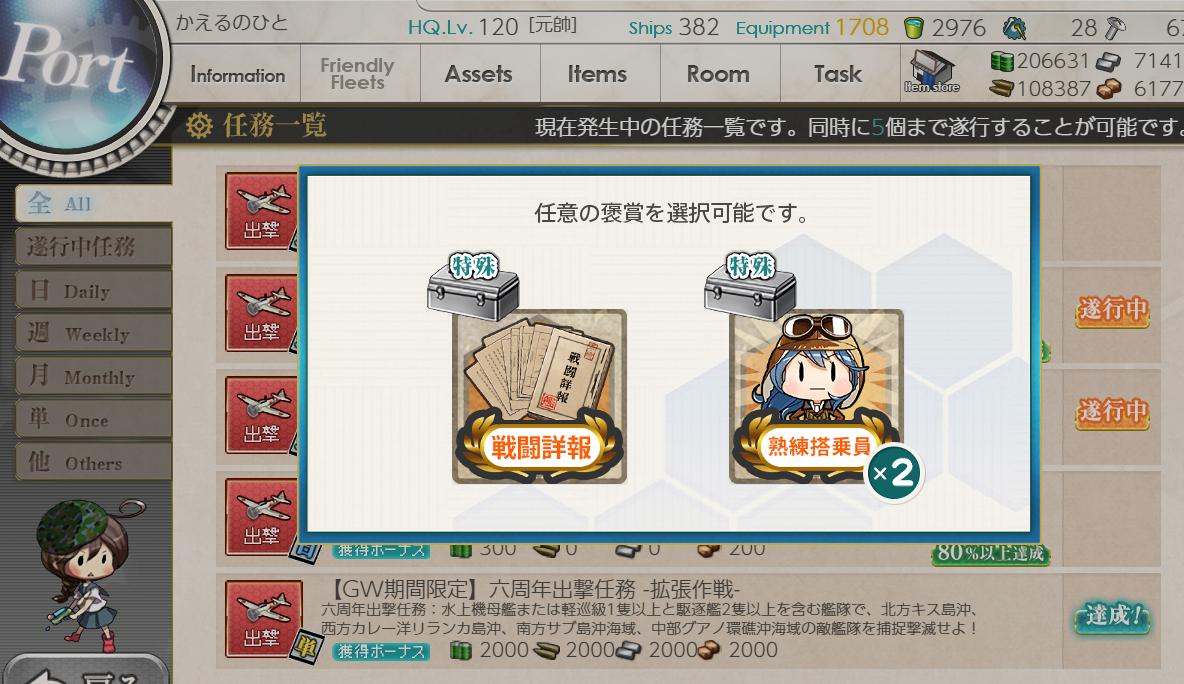Switch to the Daily quest filter
Image resolution: width=1184 pixels, height=684 pixels.
click(x=94, y=291)
